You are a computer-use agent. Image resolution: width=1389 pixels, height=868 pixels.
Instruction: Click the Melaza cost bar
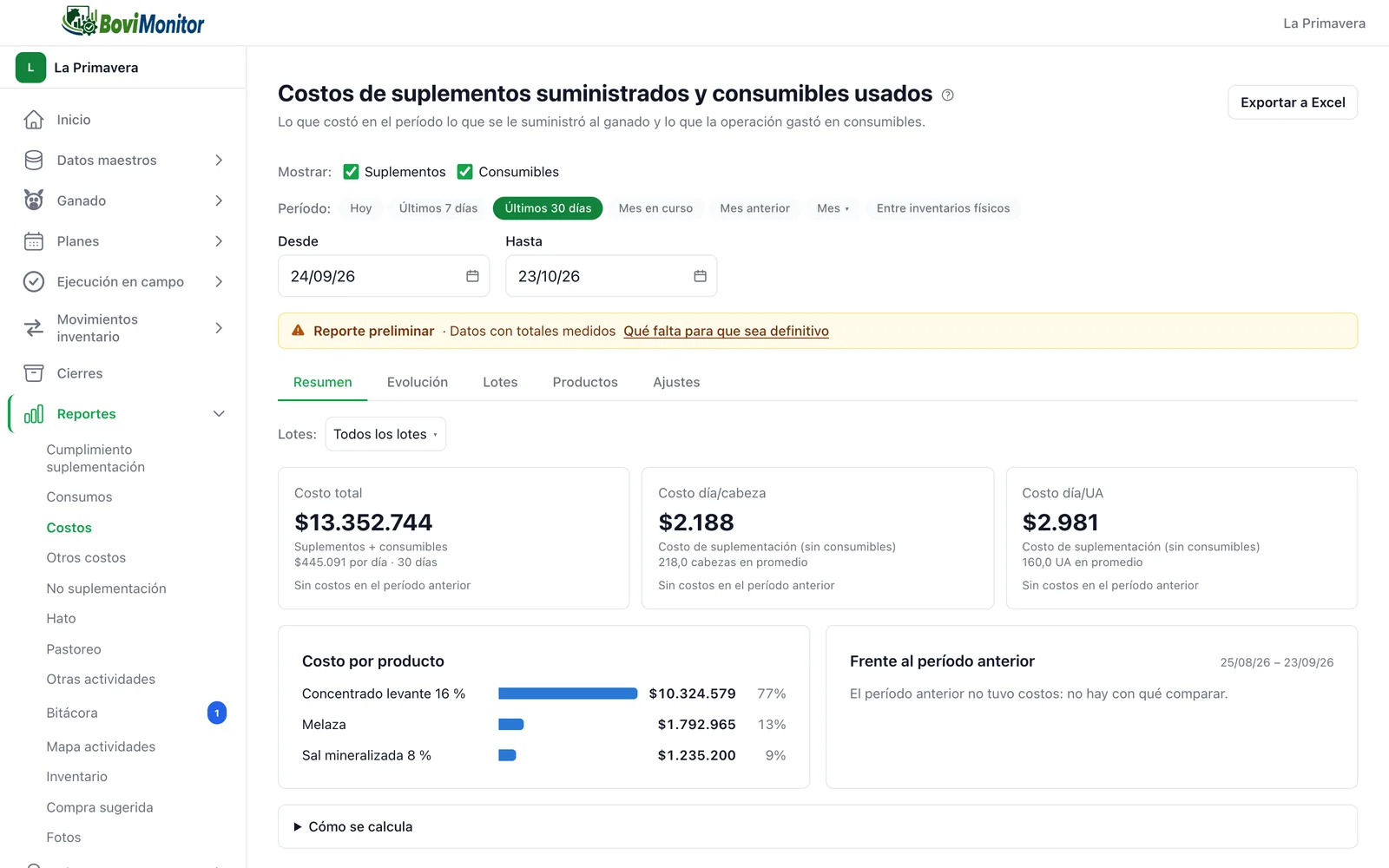[511, 724]
